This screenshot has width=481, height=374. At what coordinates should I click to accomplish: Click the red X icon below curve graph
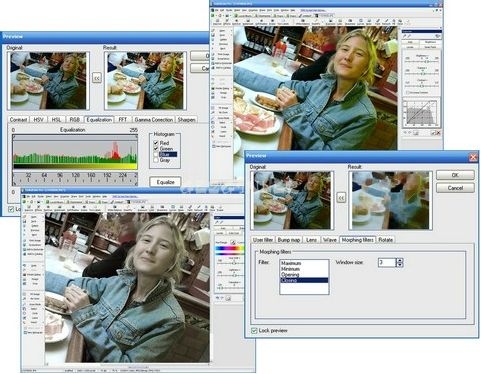coord(439,133)
